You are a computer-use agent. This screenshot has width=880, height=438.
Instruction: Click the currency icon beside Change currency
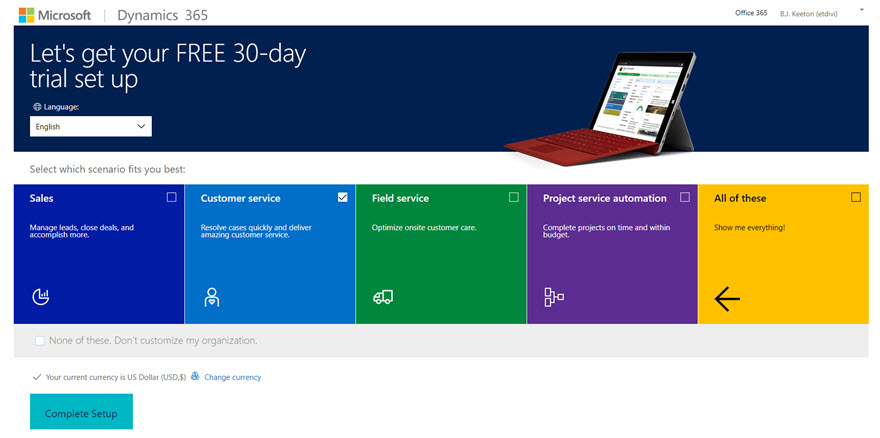point(195,376)
